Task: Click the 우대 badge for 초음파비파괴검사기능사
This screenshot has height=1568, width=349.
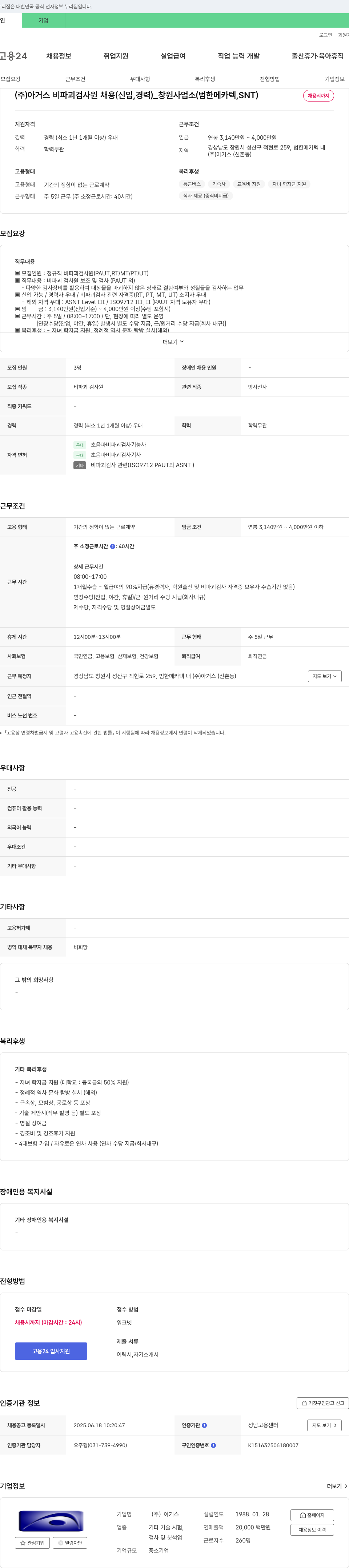Action: click(80, 445)
